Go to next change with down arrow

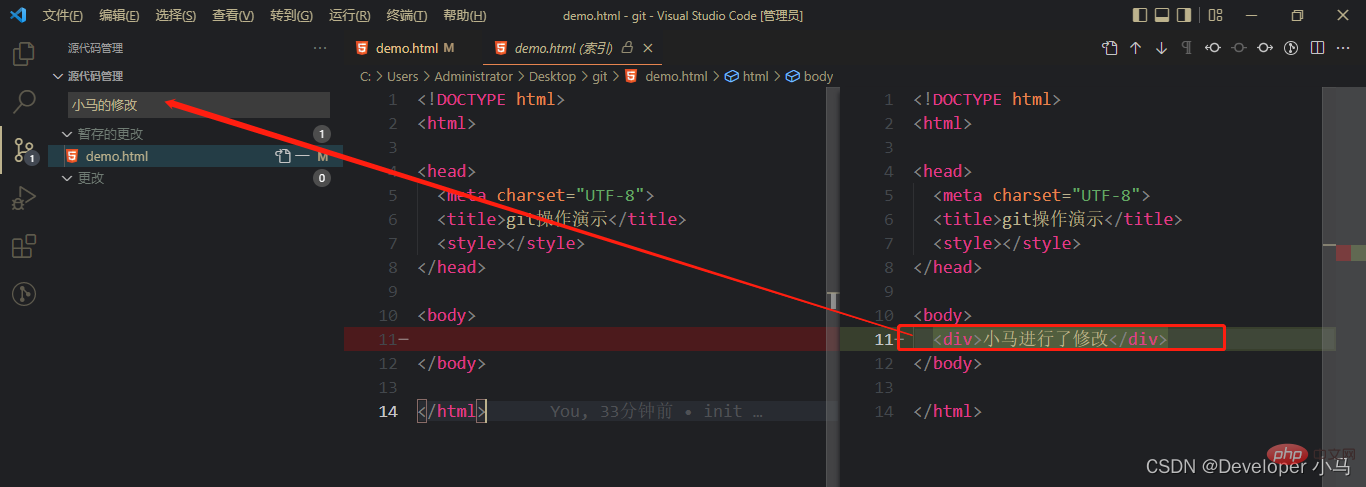pos(1161,48)
